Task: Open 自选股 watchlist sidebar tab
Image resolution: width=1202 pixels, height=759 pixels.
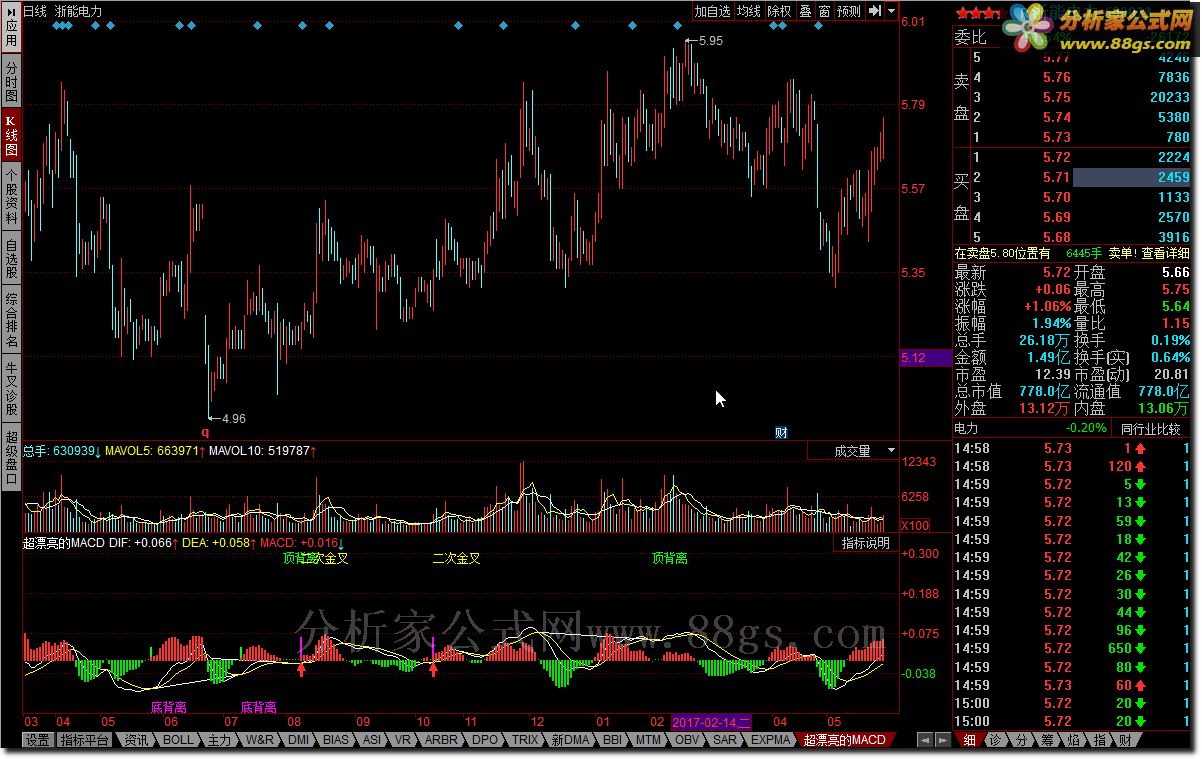Action: click(x=11, y=258)
